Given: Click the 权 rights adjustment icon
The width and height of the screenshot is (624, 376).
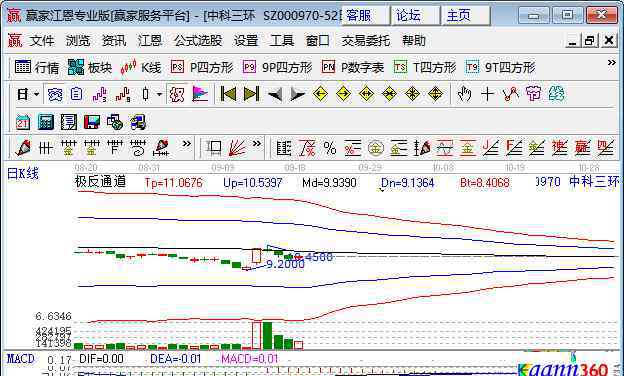Looking at the screenshot, I should pos(177,94).
